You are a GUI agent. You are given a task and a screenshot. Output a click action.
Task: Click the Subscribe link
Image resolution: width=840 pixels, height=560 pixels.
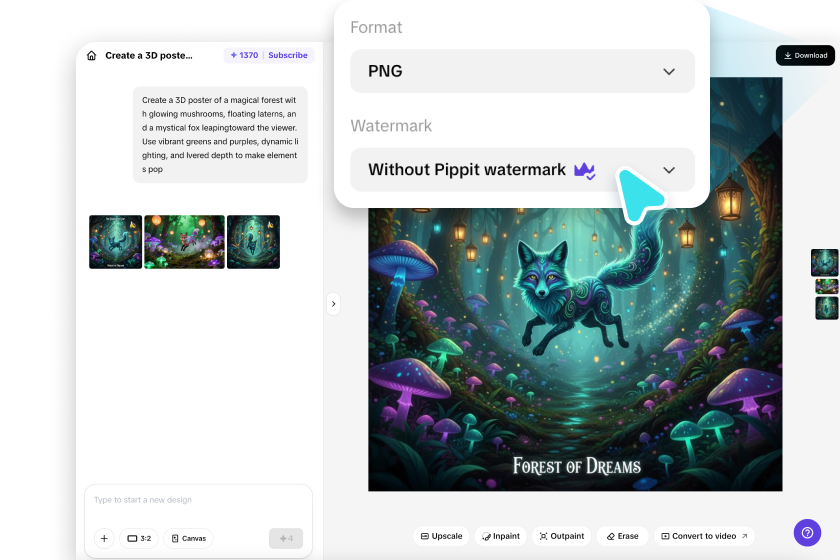(x=288, y=55)
